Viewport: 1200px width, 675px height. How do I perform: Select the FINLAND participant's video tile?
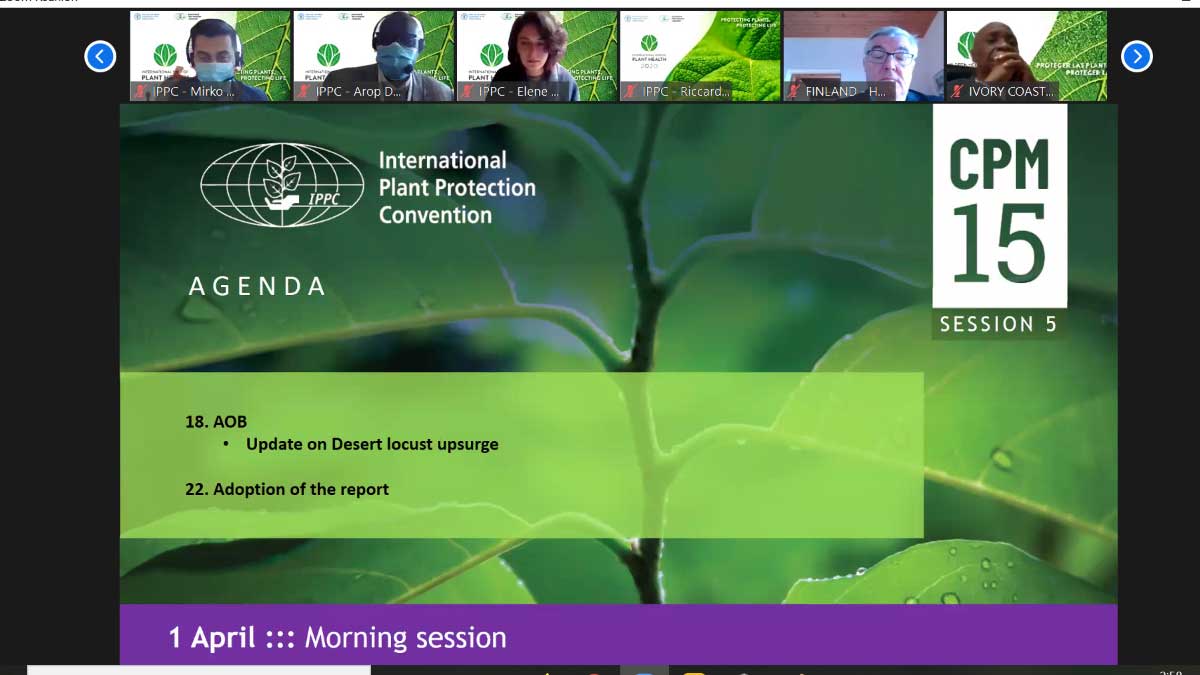pos(863,50)
